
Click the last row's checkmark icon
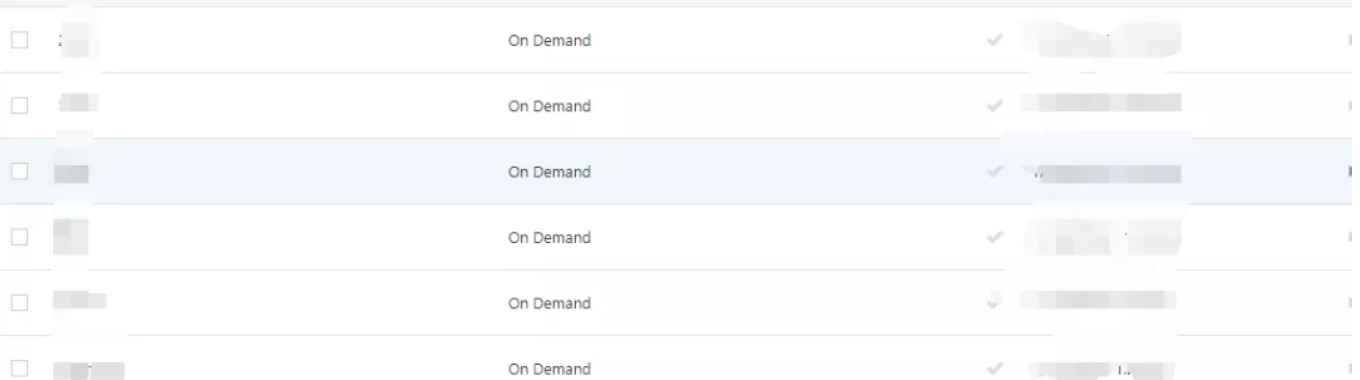(x=994, y=369)
